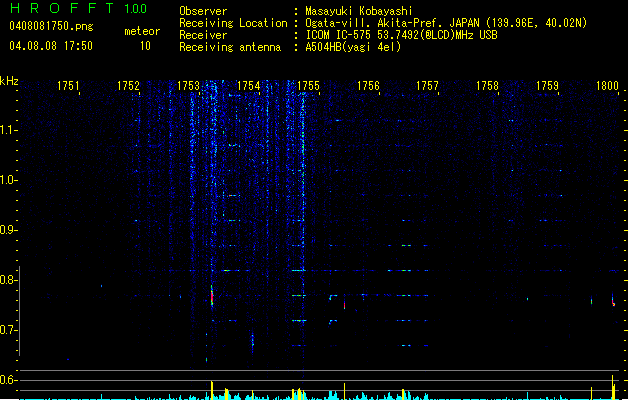Image resolution: width=629 pixels, height=400 pixels.
Task: Select the observer name Masayuki Kobayashi
Action: (x=359, y=11)
